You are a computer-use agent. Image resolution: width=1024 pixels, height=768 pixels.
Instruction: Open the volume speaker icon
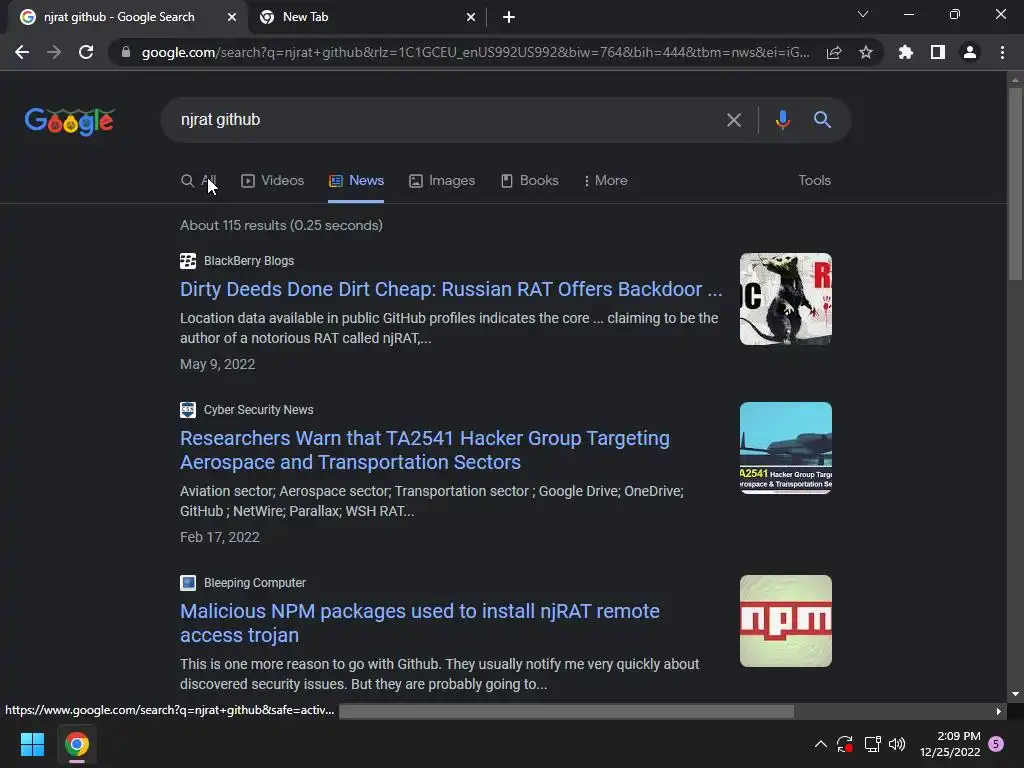897,744
